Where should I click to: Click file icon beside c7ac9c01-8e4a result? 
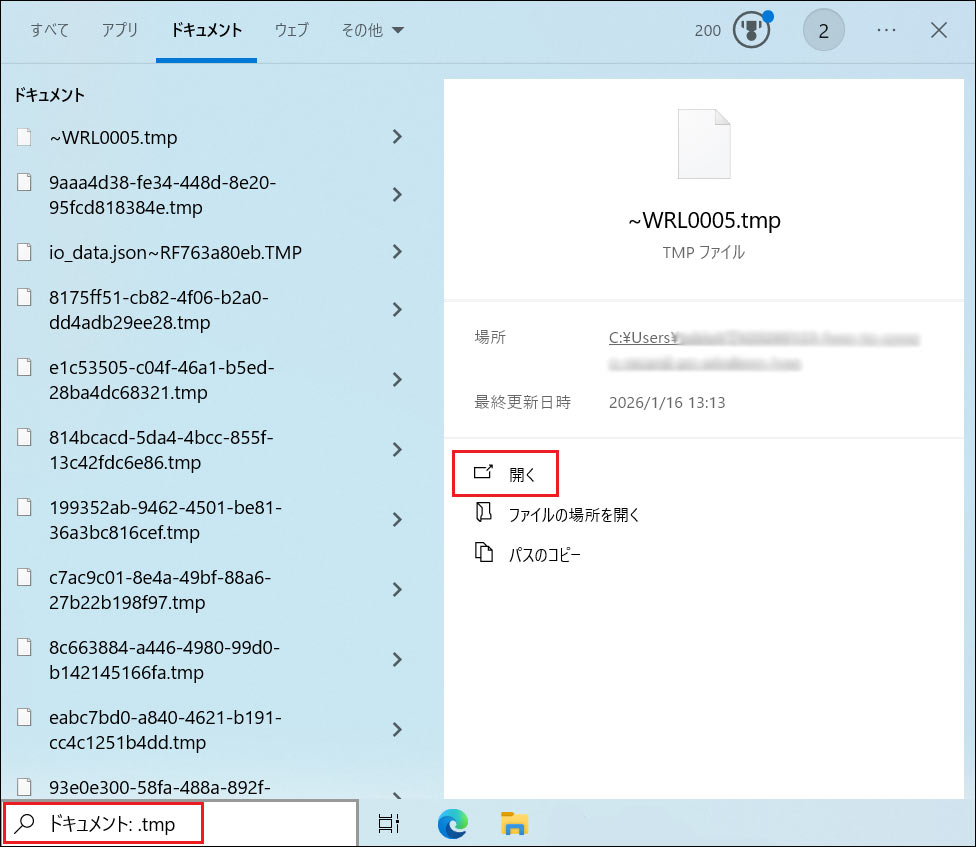click(24, 578)
